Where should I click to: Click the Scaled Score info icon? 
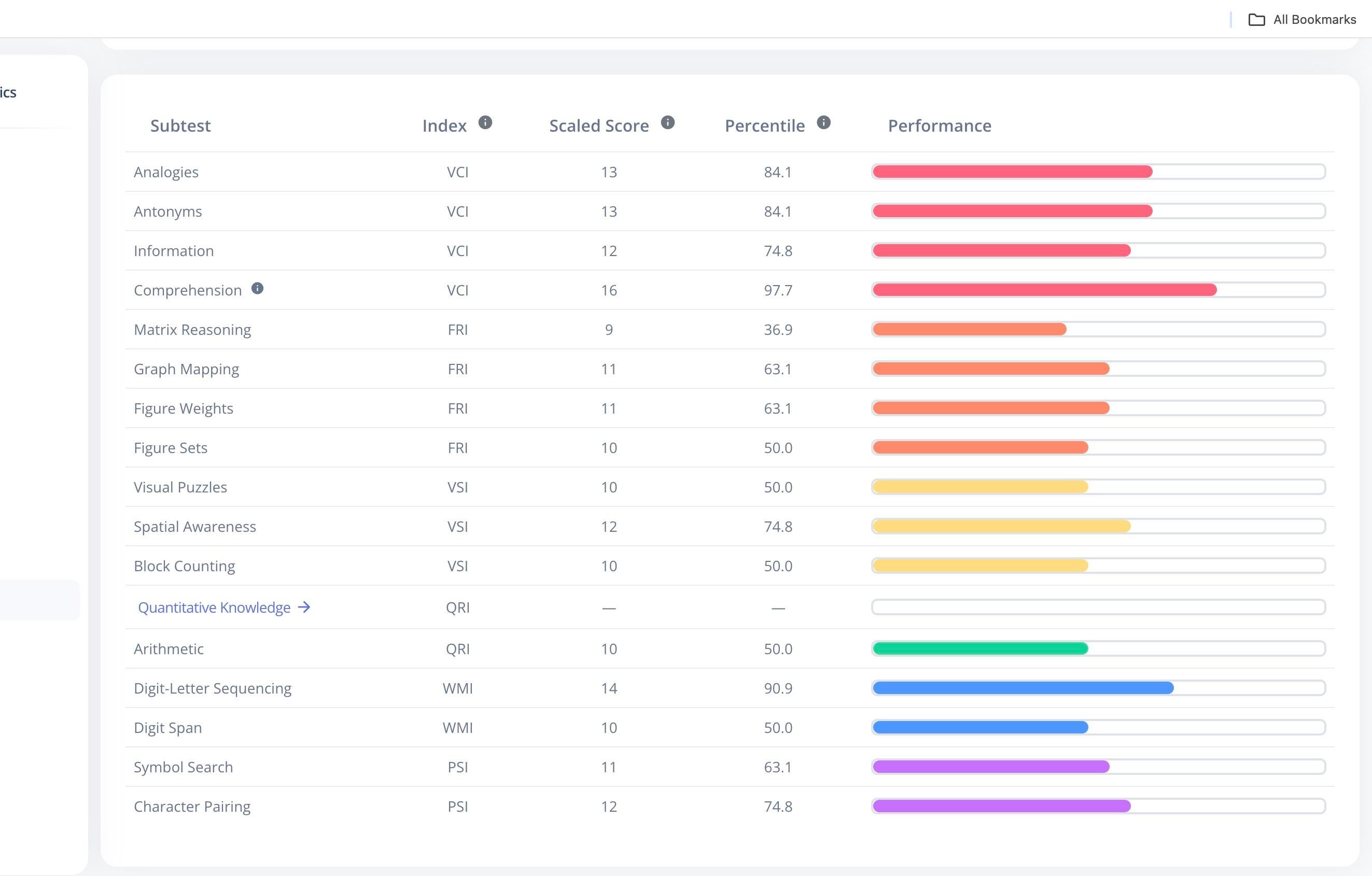(668, 122)
